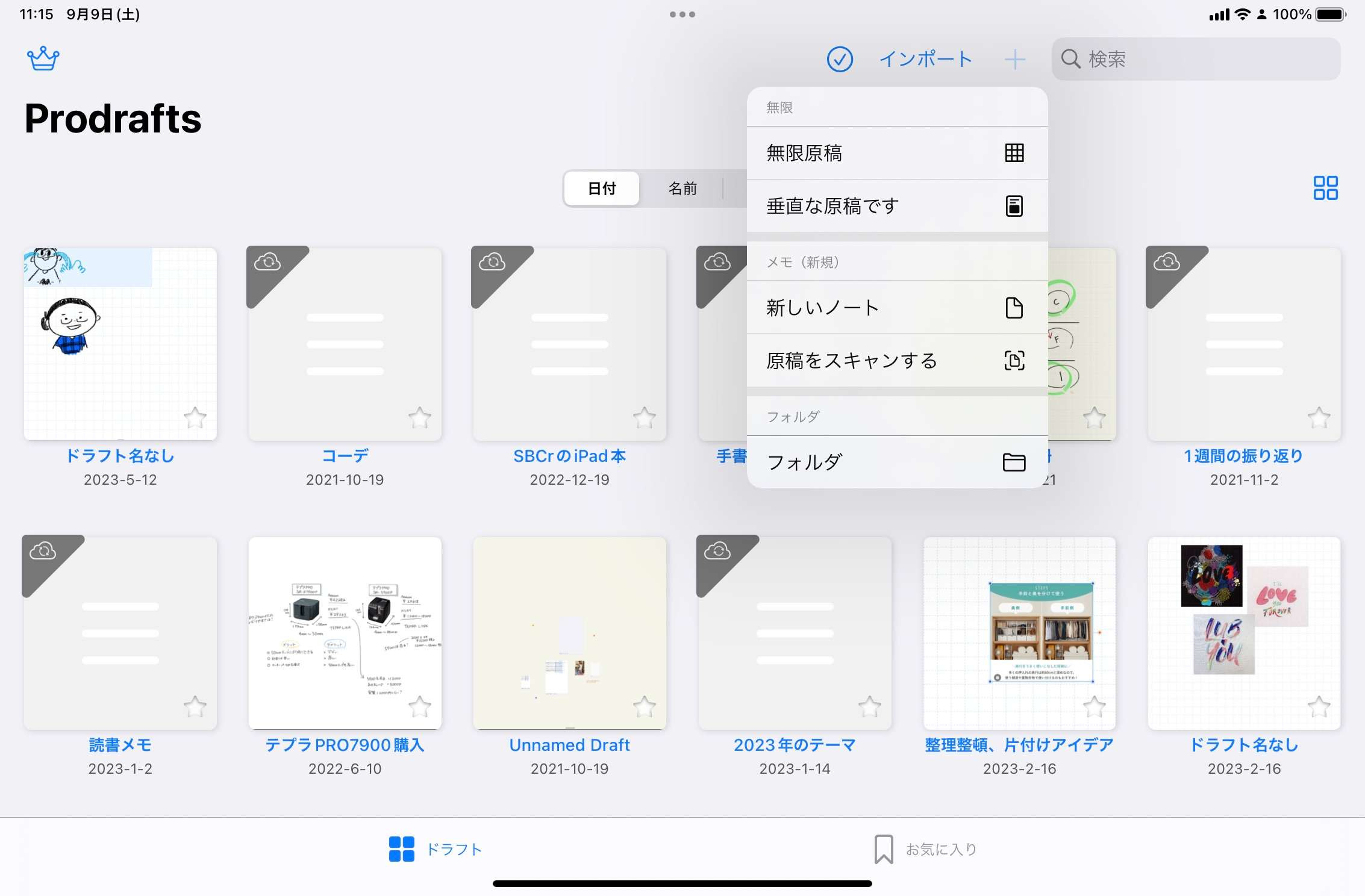Tap the blue drafts grid icon at bottom
This screenshot has height=896, width=1365.
coord(401,850)
